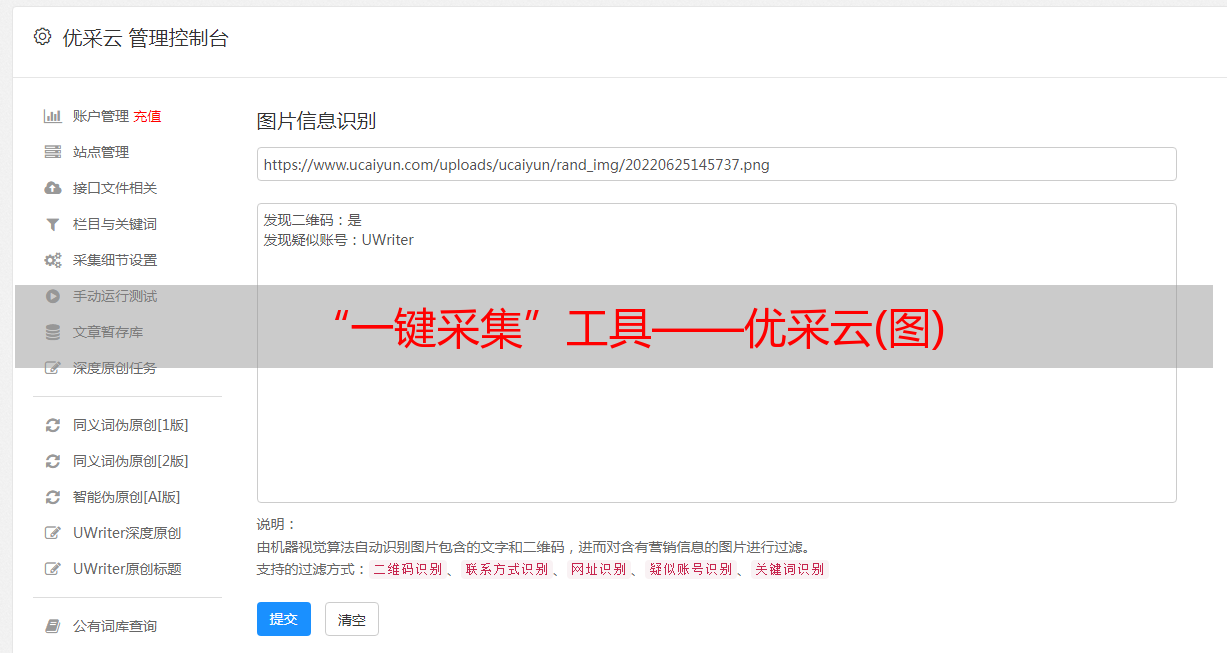Image resolution: width=1227 pixels, height=653 pixels.
Task: Click the edit icon for UWriter深度原创
Action: pyautogui.click(x=53, y=533)
